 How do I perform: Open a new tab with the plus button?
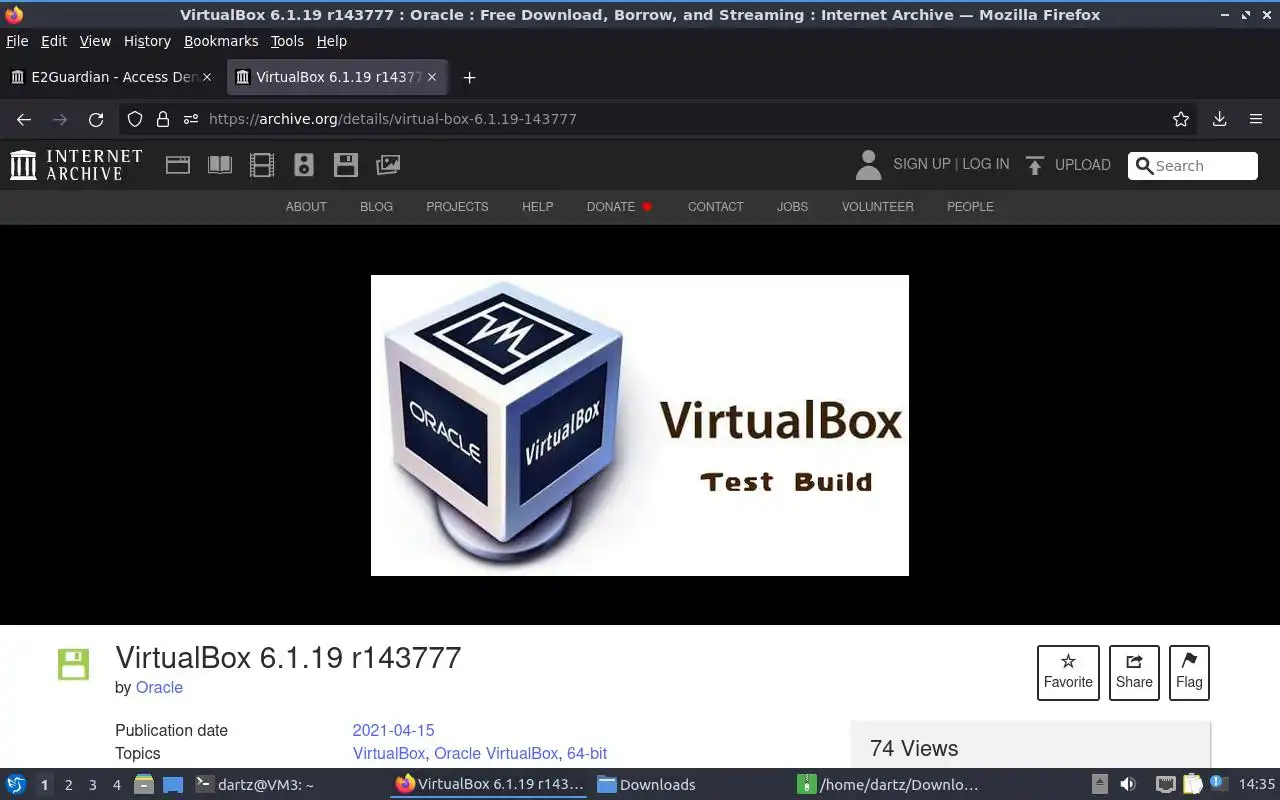pos(469,77)
